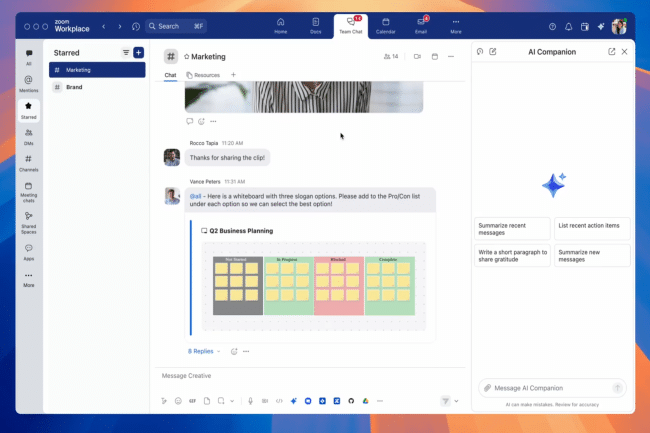Open More in the left sidebar
The height and width of the screenshot is (433, 650).
point(29,280)
